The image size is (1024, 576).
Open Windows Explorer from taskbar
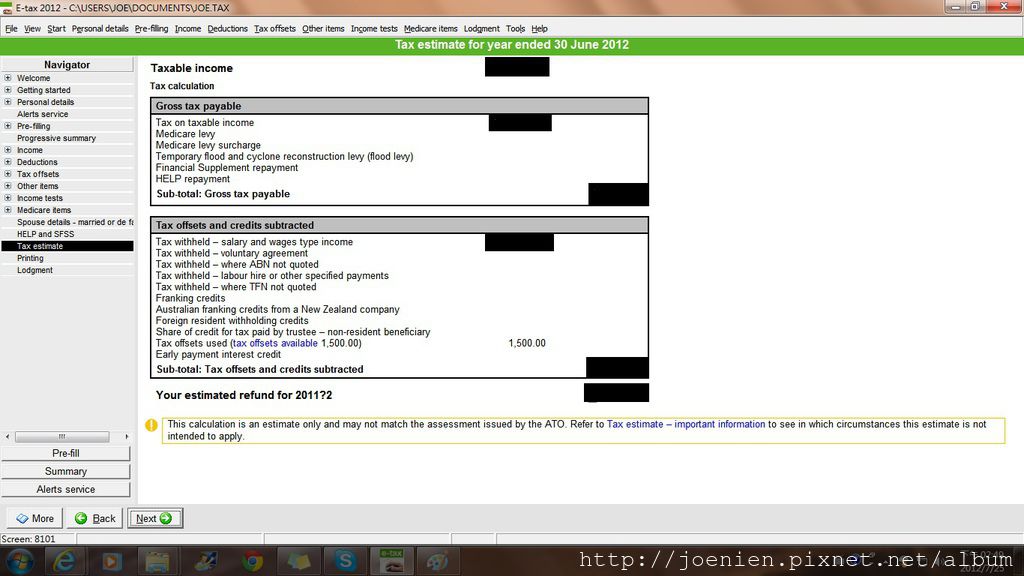(x=157, y=561)
